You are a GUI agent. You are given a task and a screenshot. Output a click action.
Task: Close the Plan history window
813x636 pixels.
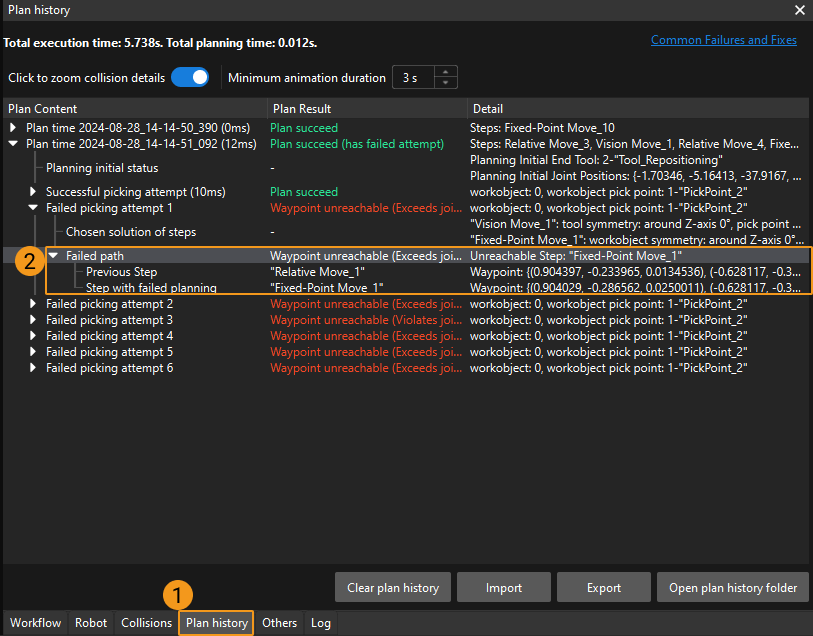799,10
